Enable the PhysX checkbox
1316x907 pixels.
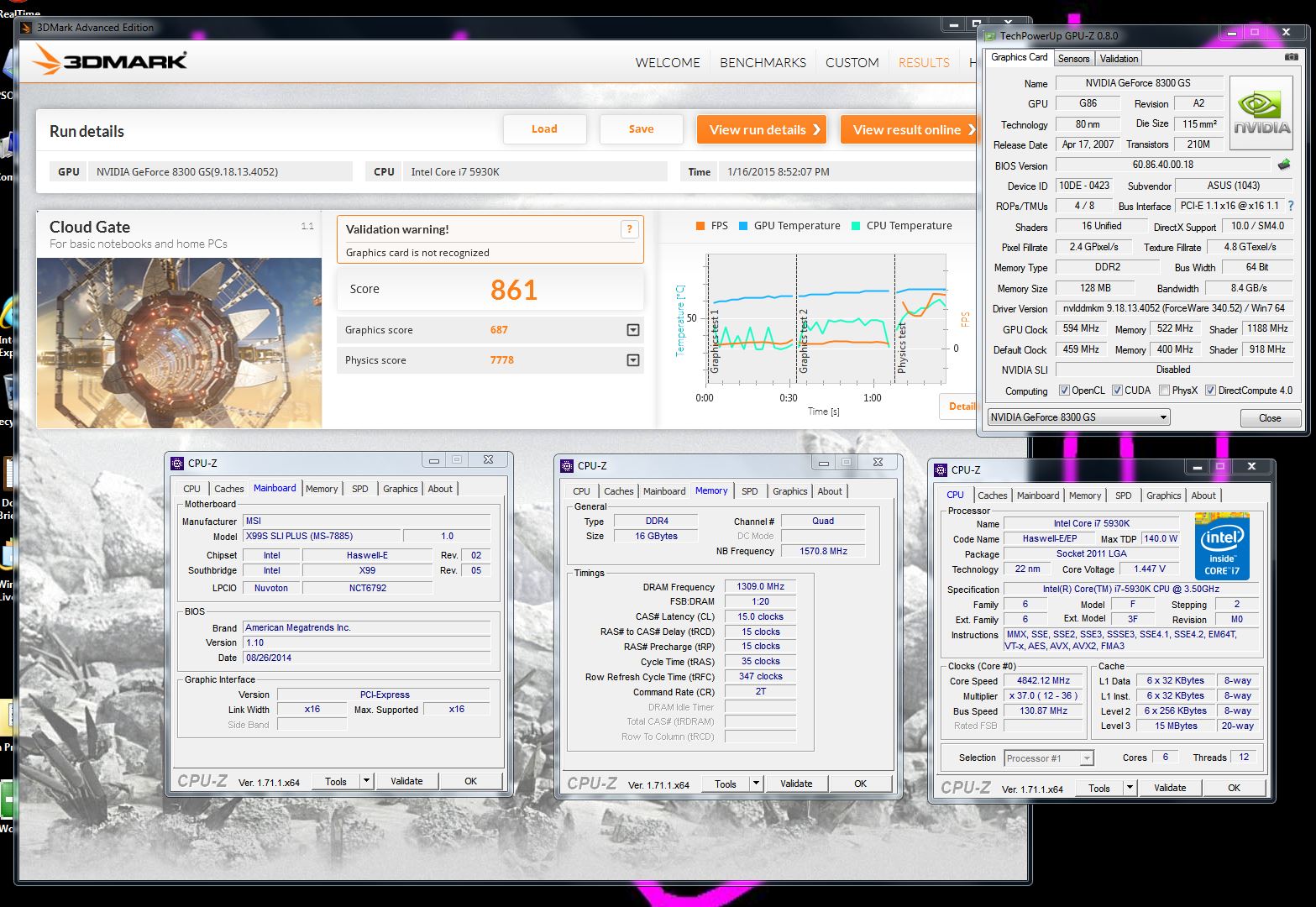pyautogui.click(x=1164, y=391)
